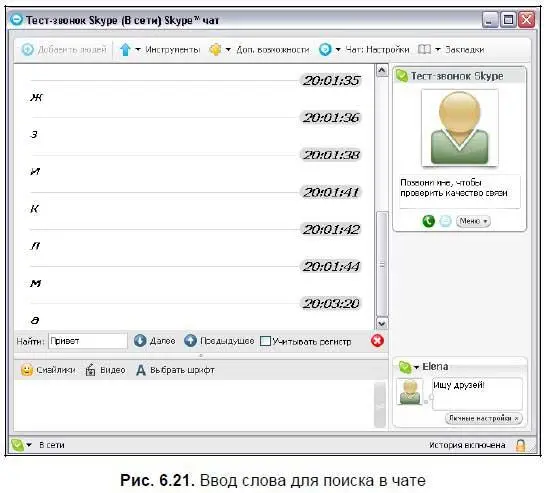Open the Меню dropdown button
Viewport: 547px width, 493px height.
tap(473, 221)
